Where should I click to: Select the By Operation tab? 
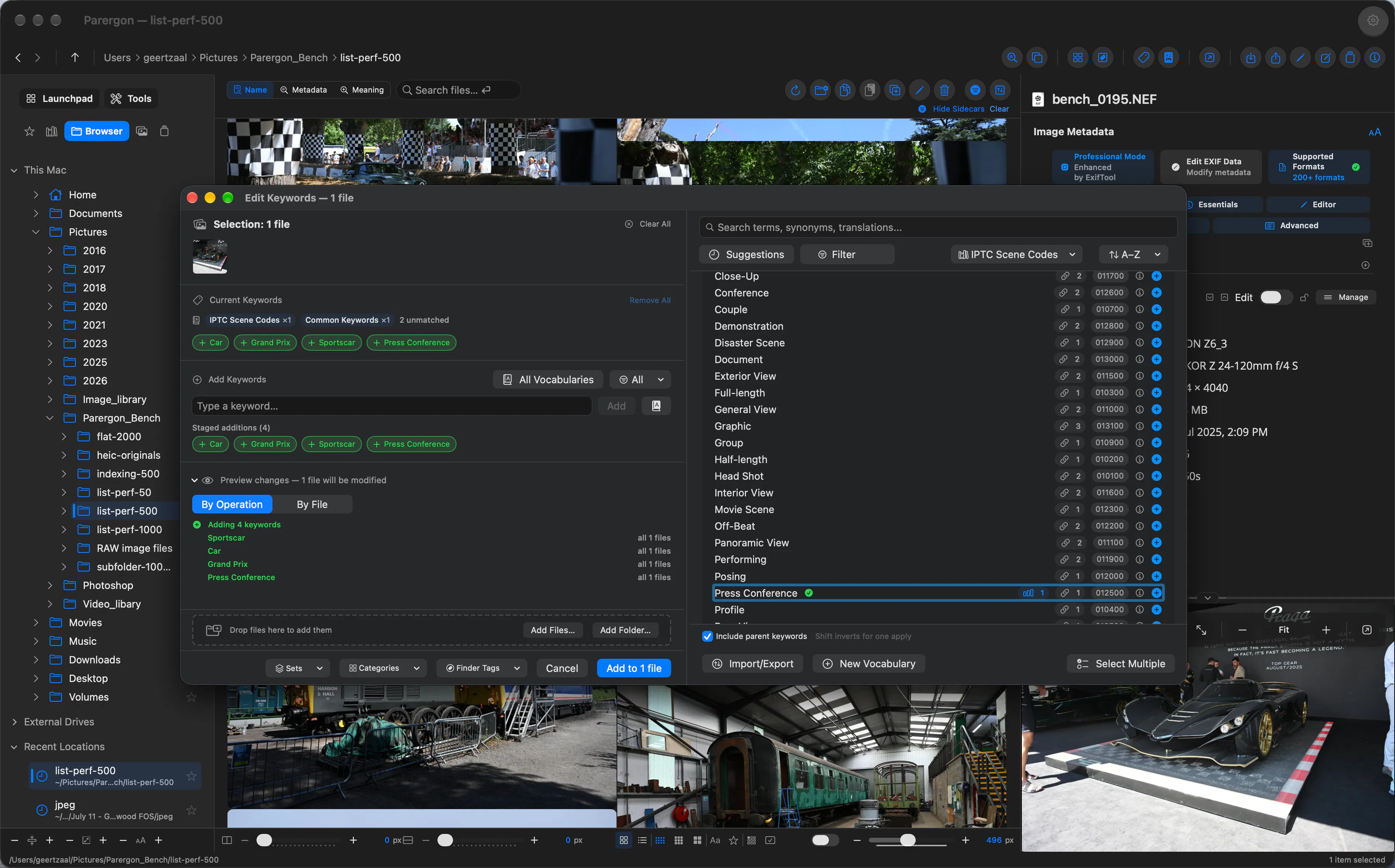pos(232,505)
